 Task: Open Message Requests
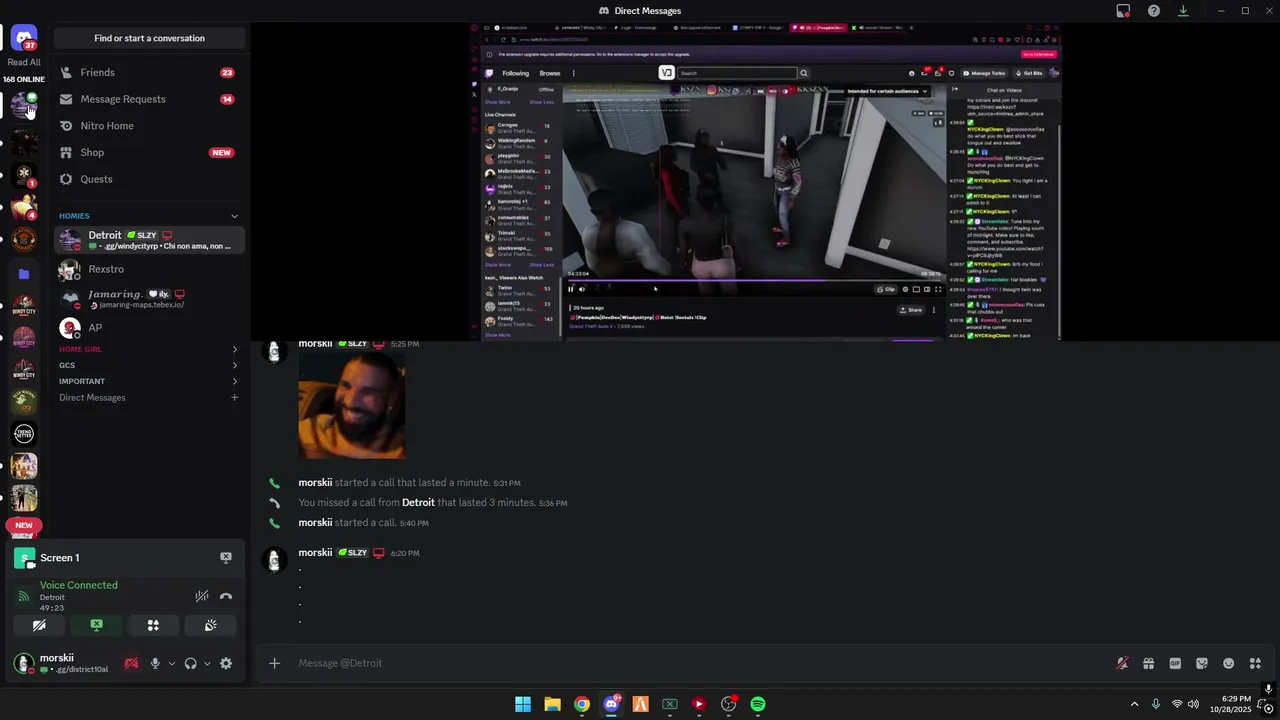point(149,99)
